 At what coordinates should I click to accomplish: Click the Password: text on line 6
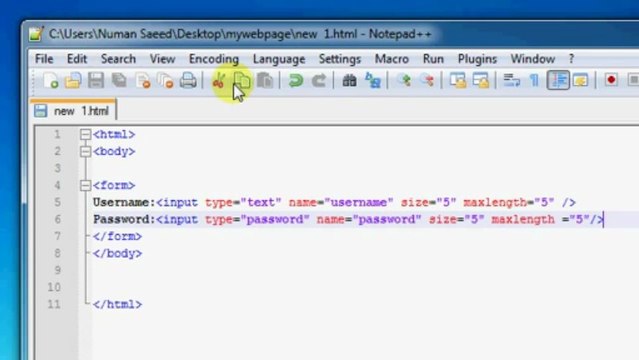point(124,219)
